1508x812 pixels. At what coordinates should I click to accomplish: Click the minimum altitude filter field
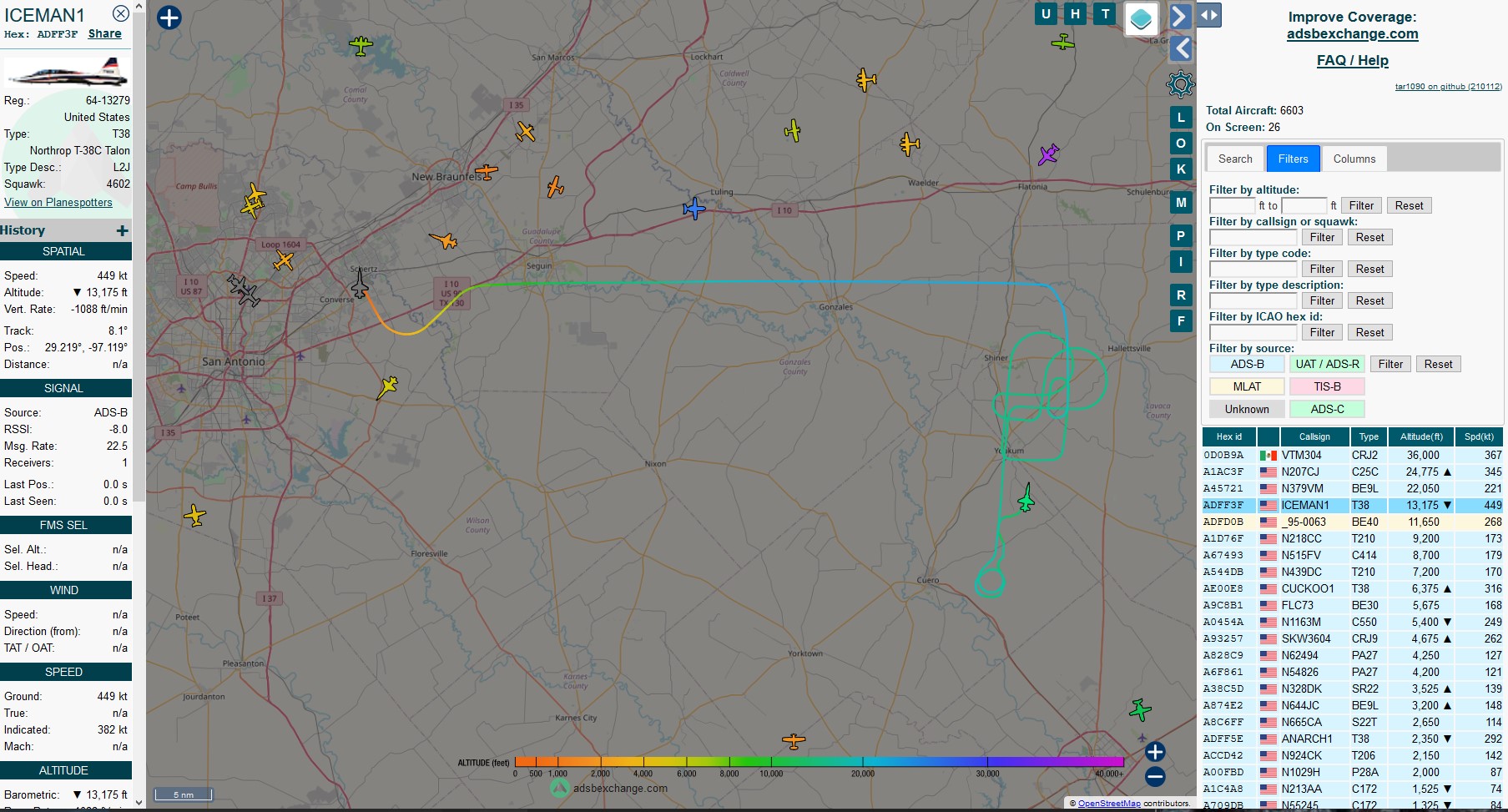[x=1232, y=205]
